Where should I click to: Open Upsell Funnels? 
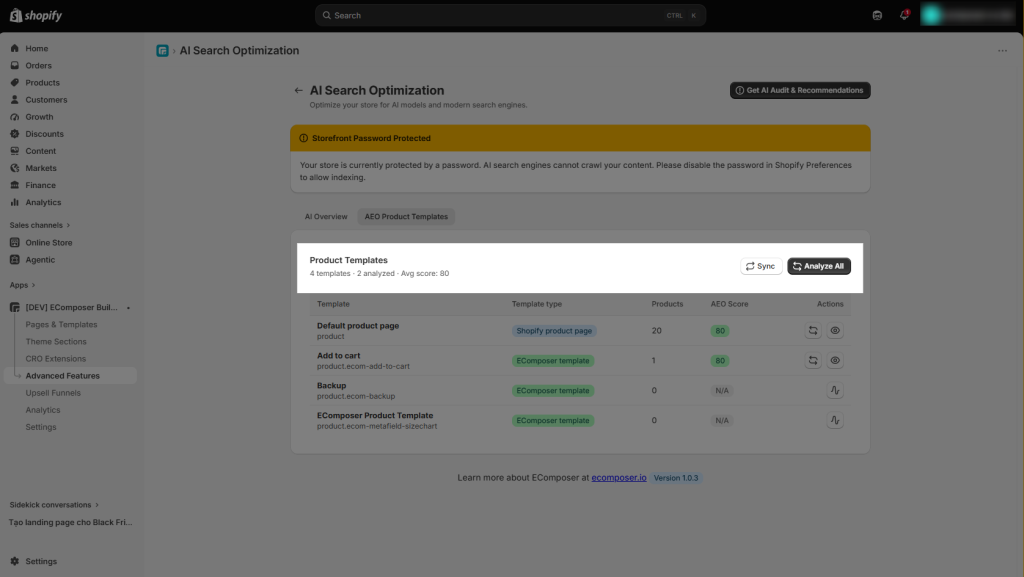tap(53, 393)
